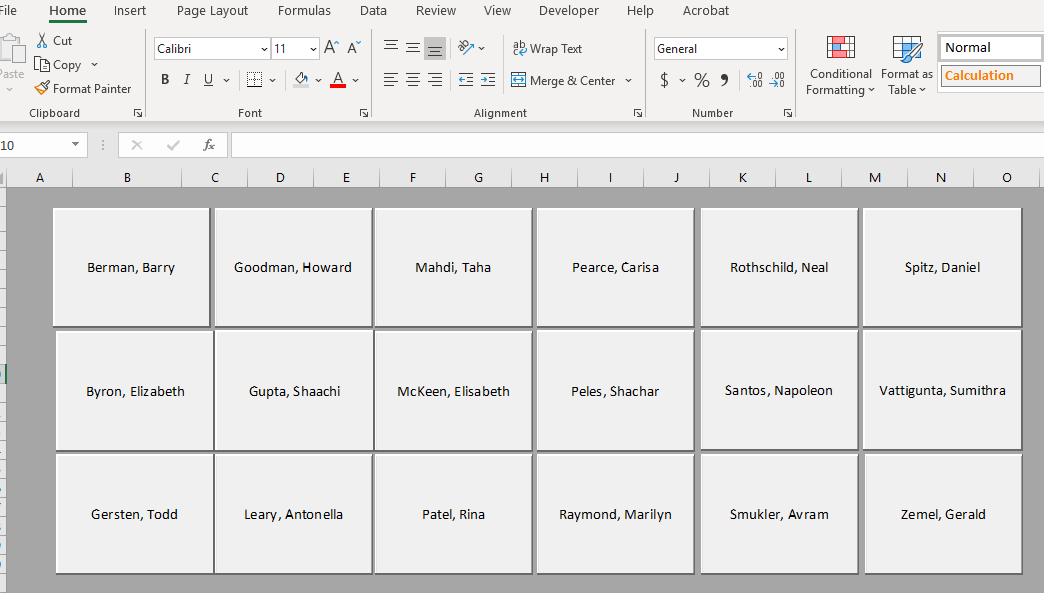The height and width of the screenshot is (593, 1044).
Task: Click the Cut scissors icon
Action: coord(42,41)
